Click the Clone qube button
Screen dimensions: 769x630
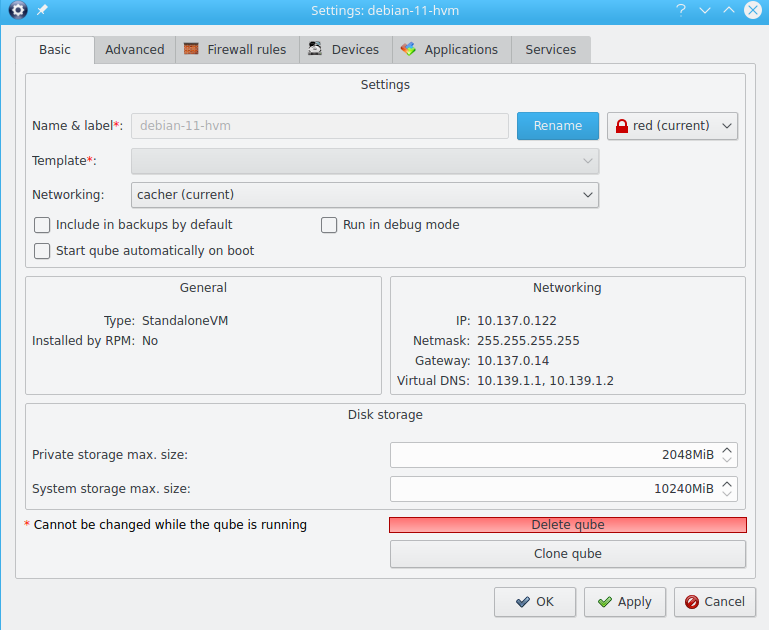point(567,554)
